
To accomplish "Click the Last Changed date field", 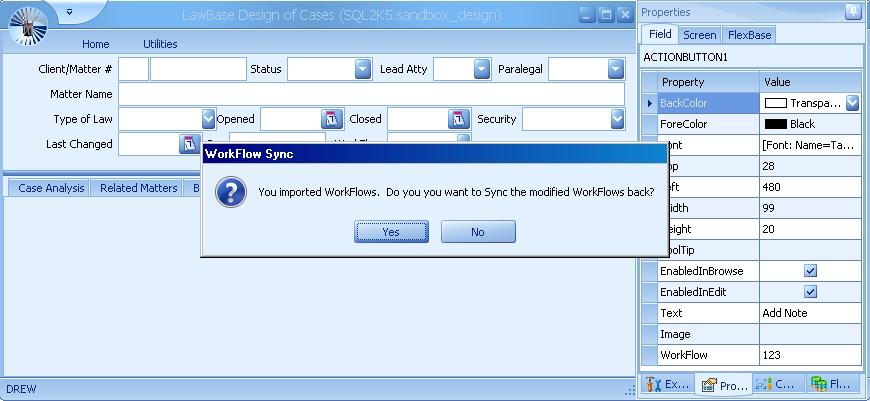I will point(149,144).
